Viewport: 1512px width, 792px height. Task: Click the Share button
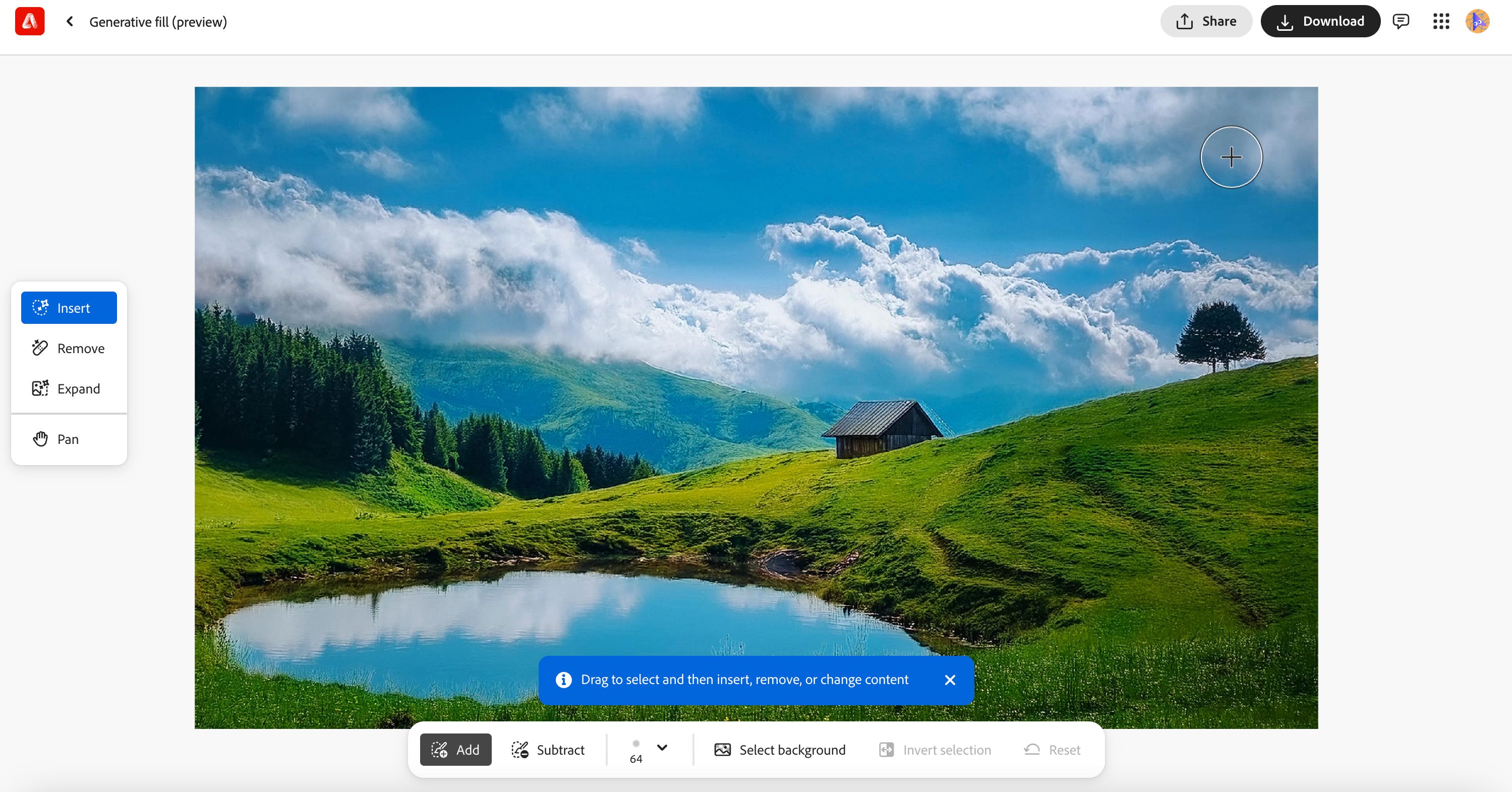[1205, 22]
